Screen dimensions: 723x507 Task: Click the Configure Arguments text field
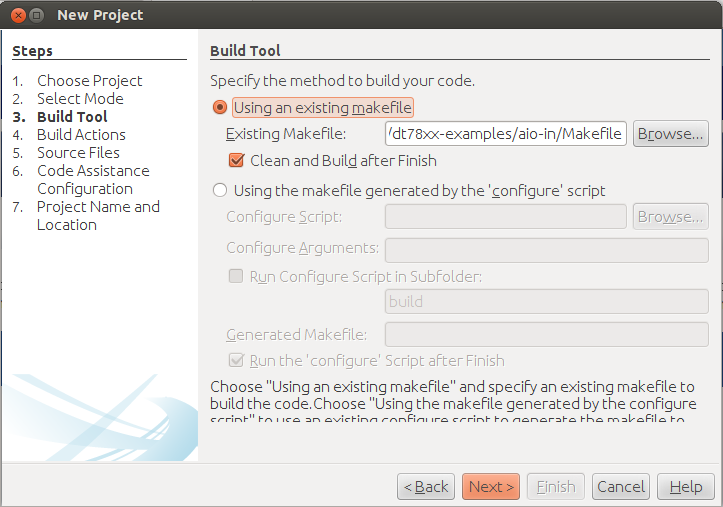pos(546,248)
